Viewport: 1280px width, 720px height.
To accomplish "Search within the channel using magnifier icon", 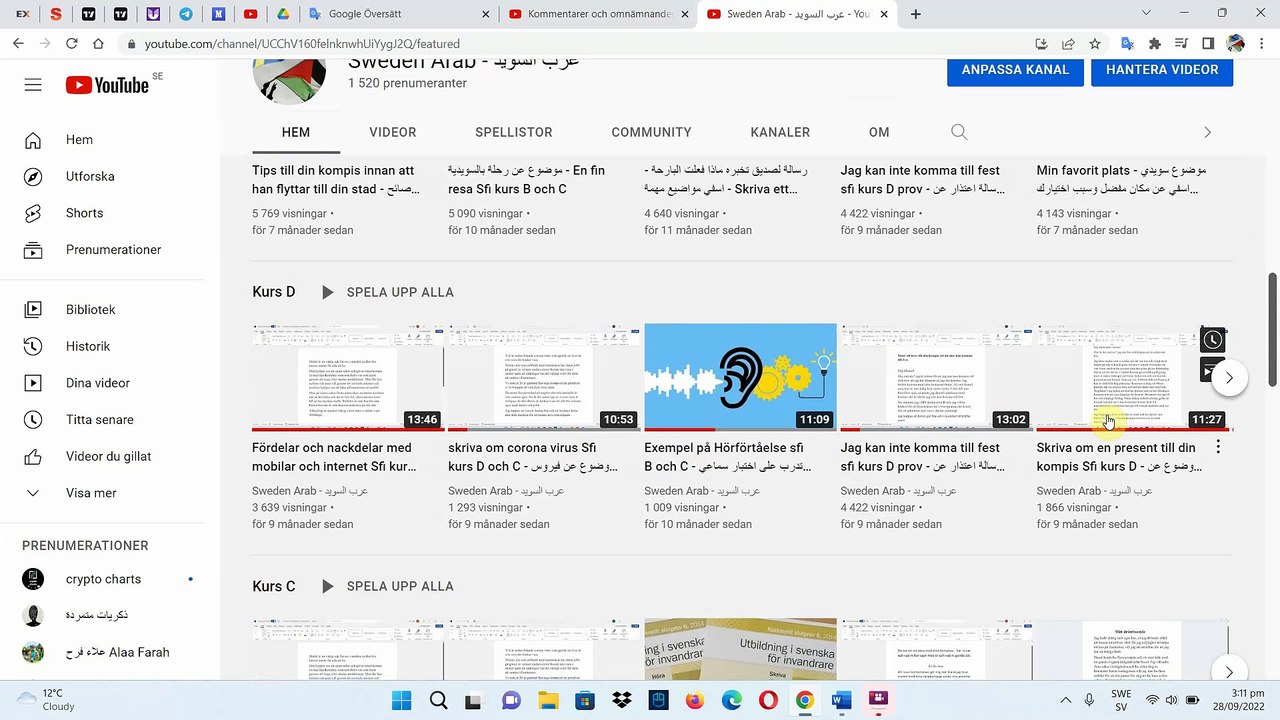I will click(959, 132).
